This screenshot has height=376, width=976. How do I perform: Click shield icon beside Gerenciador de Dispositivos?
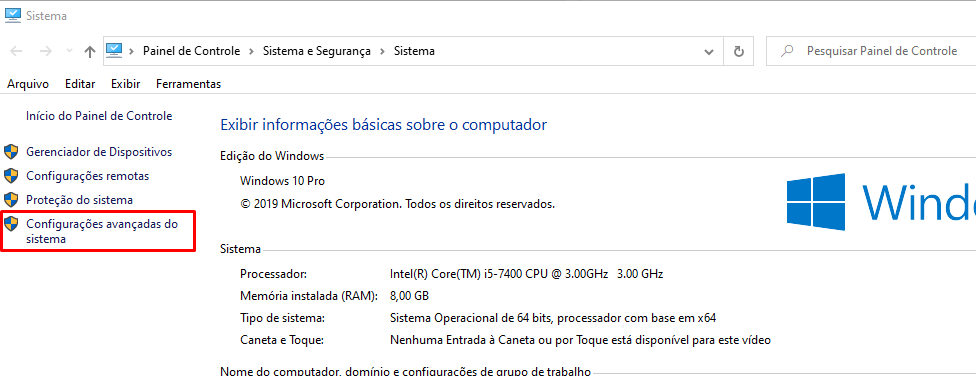[x=11, y=152]
